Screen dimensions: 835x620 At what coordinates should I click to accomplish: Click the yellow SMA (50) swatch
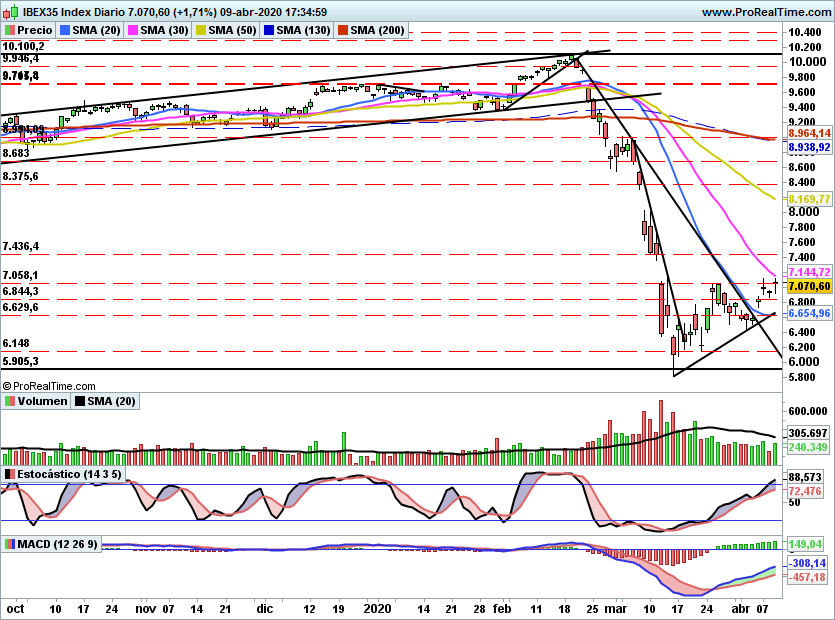tap(200, 30)
